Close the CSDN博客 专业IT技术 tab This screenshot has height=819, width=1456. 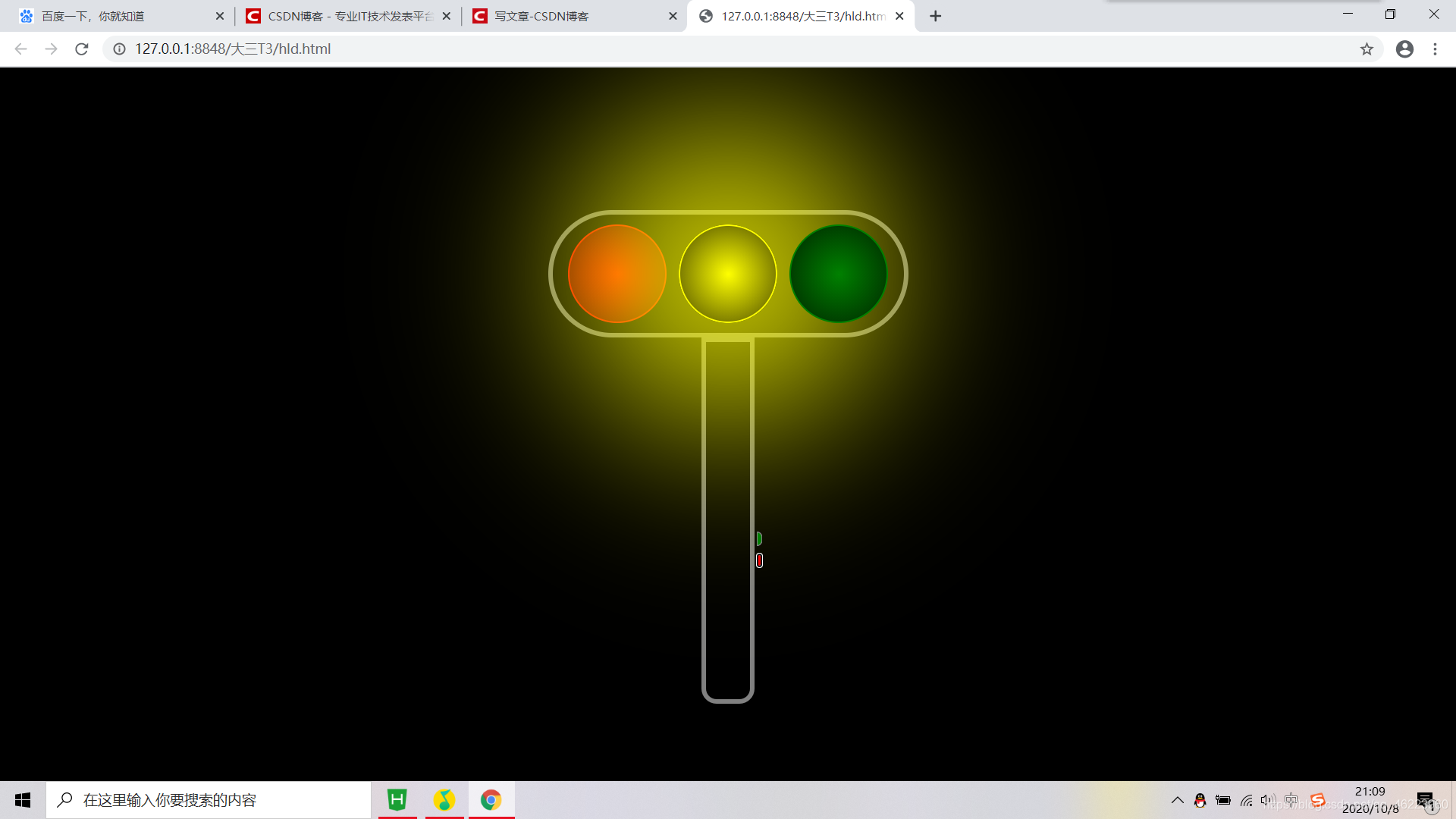pos(446,16)
